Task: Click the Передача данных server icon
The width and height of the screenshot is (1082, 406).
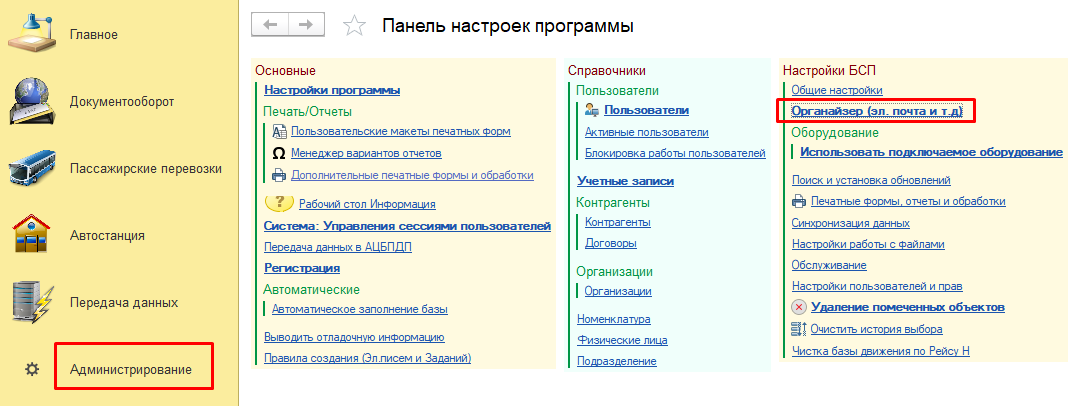Action: (32, 302)
